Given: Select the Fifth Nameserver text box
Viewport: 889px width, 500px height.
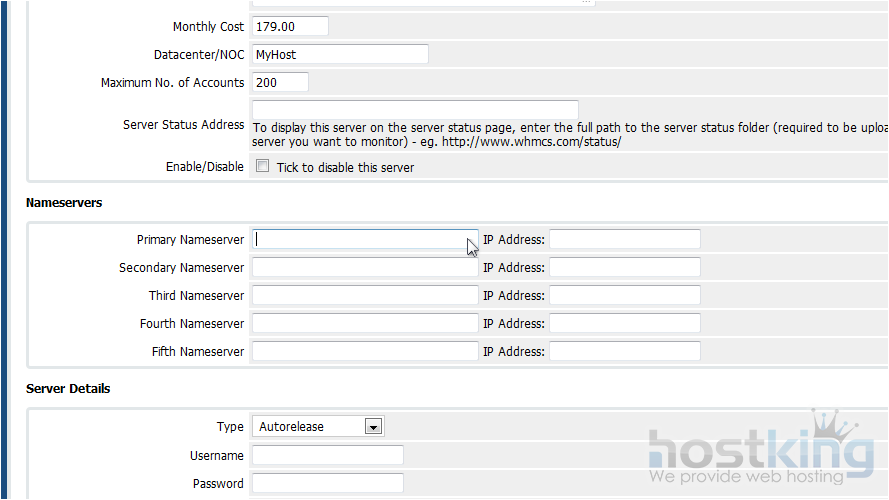Looking at the screenshot, I should 365,352.
